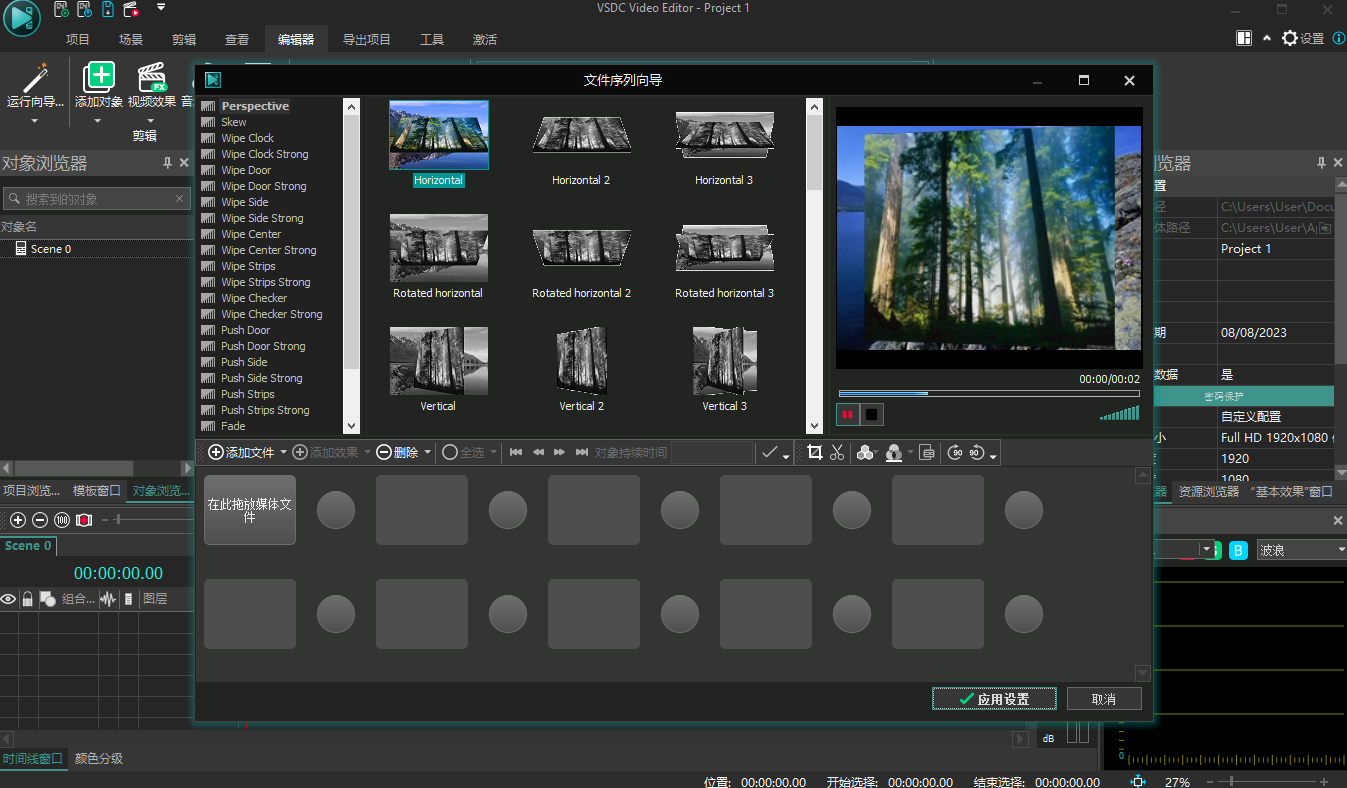Click the info icon beside Settings
Image resolution: width=1347 pixels, height=788 pixels.
click(1338, 38)
